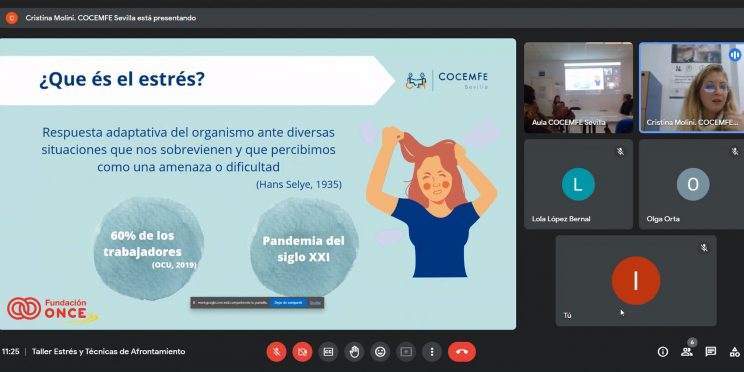
Task: Click the red I avatar
Action: click(x=636, y=280)
